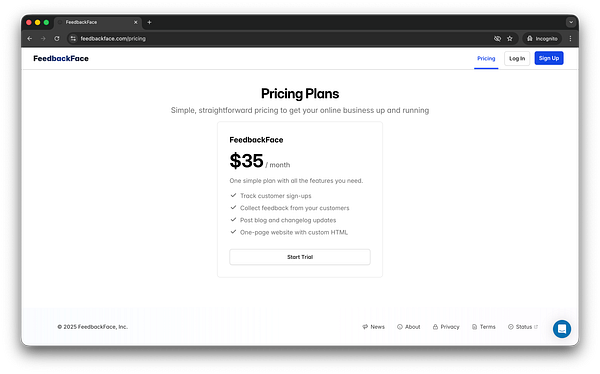Select the FeedbackFace browser tab
The image size is (600, 374).
[98, 22]
